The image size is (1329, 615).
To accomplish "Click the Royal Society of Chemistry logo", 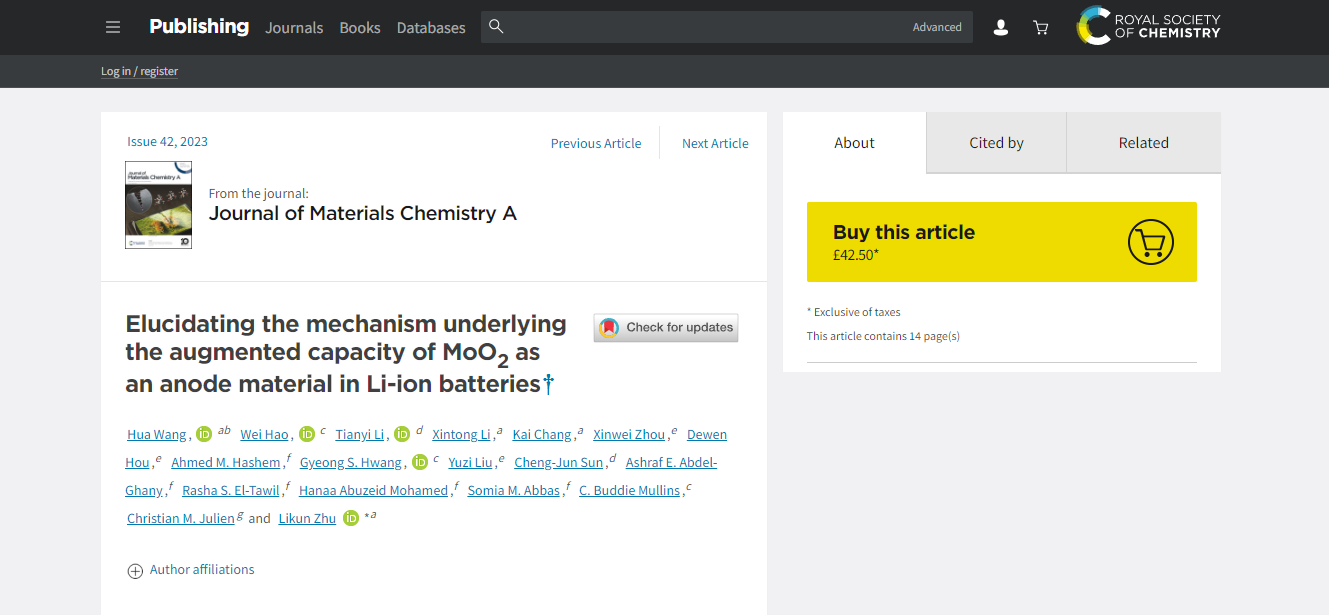I will coord(1148,26).
